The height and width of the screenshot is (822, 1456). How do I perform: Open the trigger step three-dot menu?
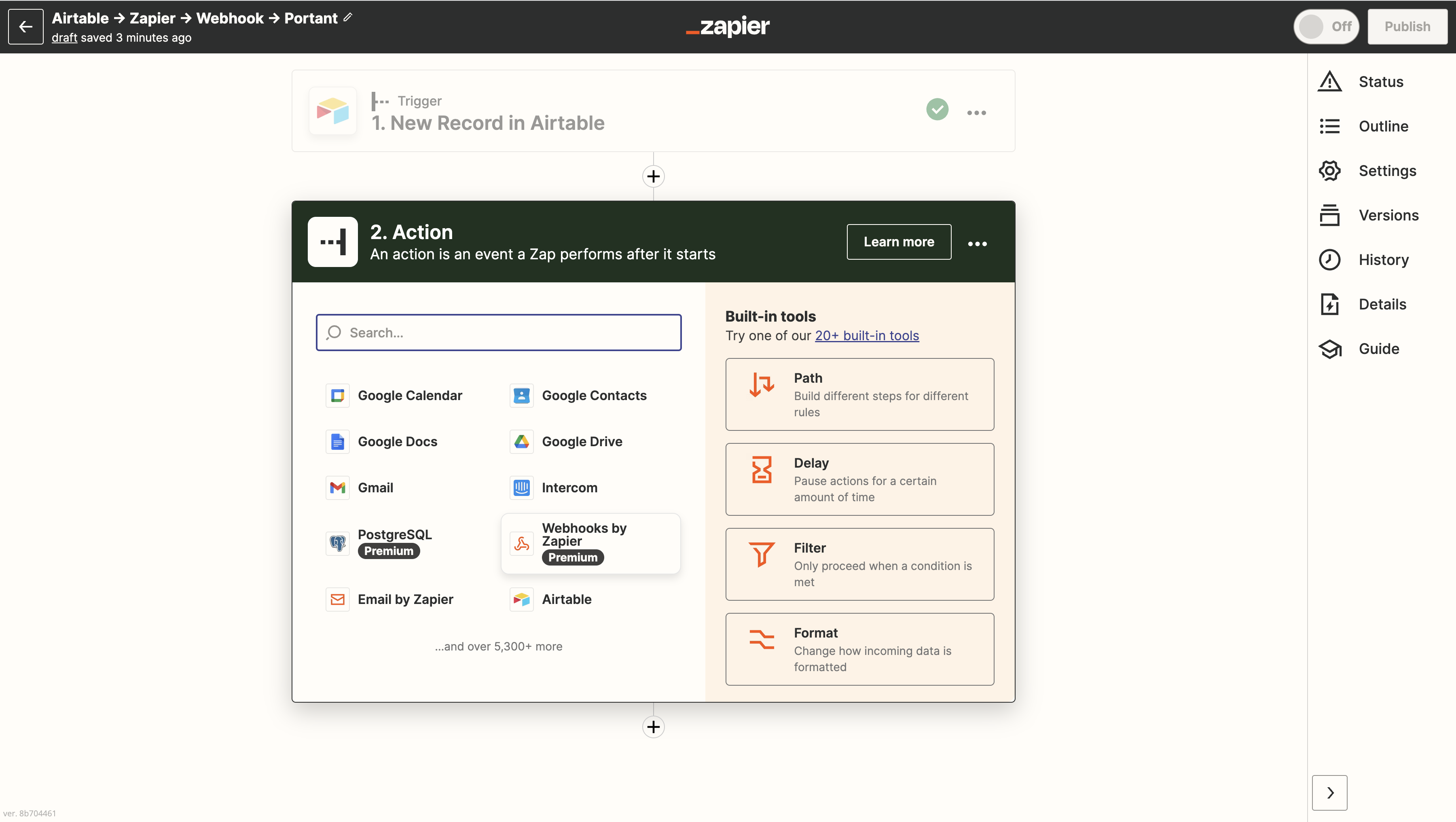pyautogui.click(x=976, y=112)
